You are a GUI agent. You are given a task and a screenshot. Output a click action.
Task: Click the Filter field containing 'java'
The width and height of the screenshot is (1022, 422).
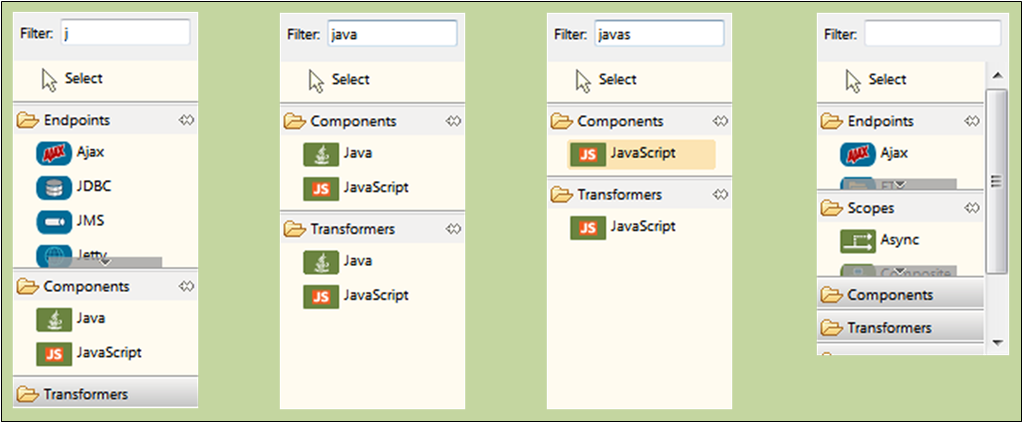(x=391, y=33)
